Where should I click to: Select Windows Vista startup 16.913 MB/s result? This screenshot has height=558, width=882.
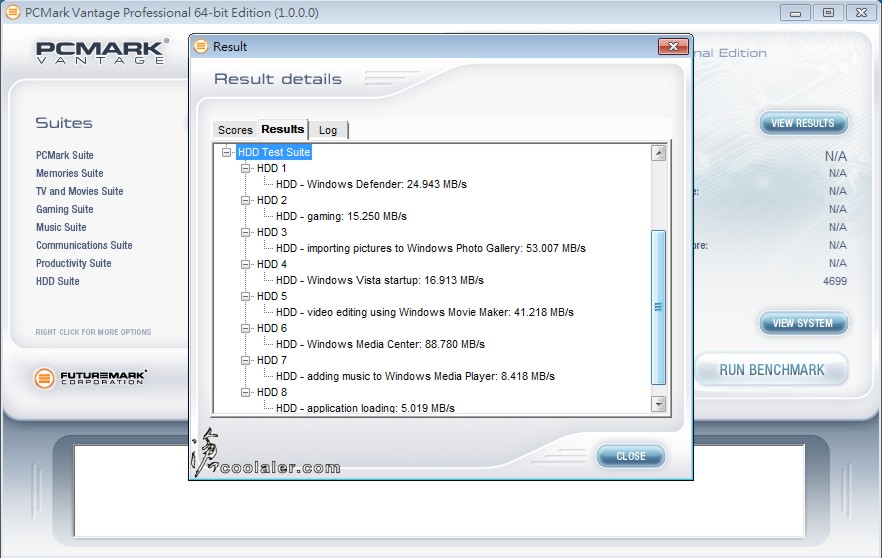pyautogui.click(x=380, y=280)
